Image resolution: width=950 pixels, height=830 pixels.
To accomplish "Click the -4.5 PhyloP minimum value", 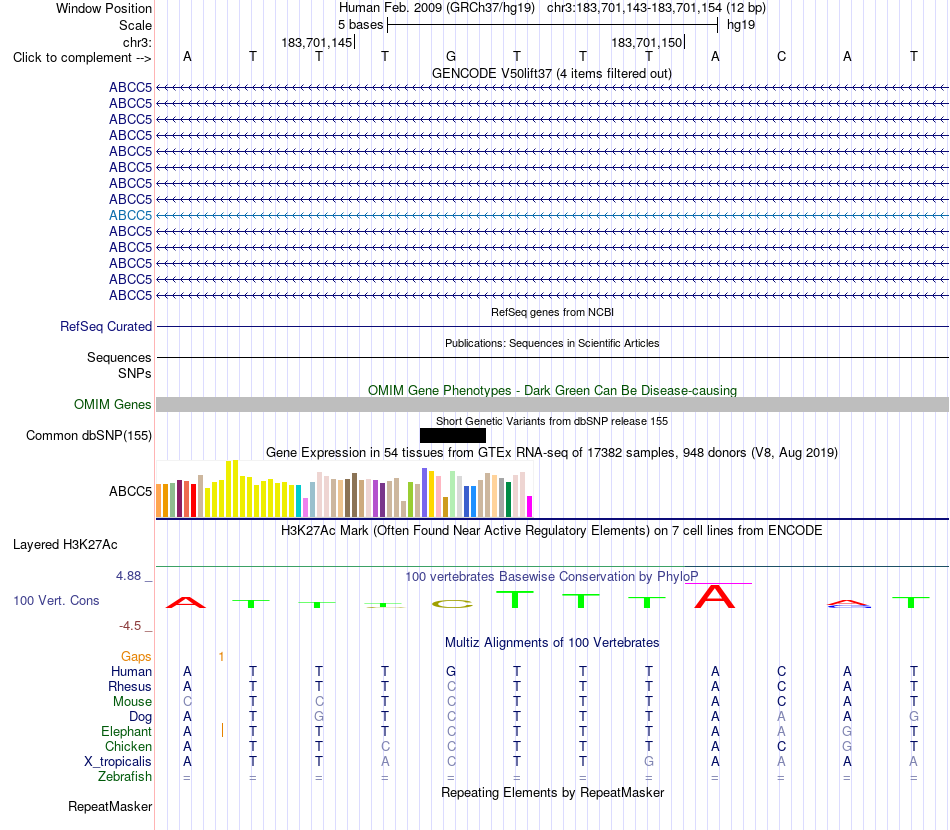I will point(130,625).
